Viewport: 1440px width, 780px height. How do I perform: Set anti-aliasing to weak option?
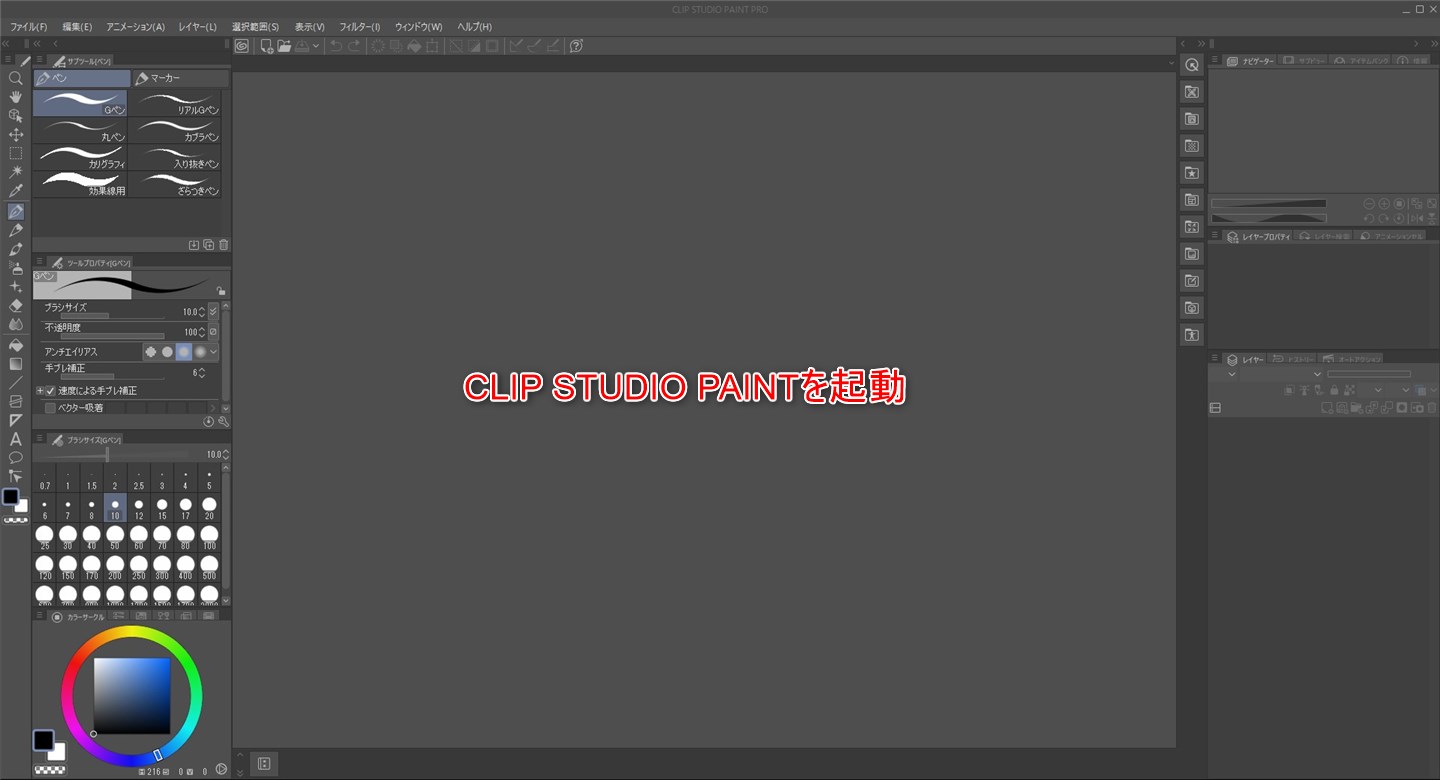click(167, 352)
